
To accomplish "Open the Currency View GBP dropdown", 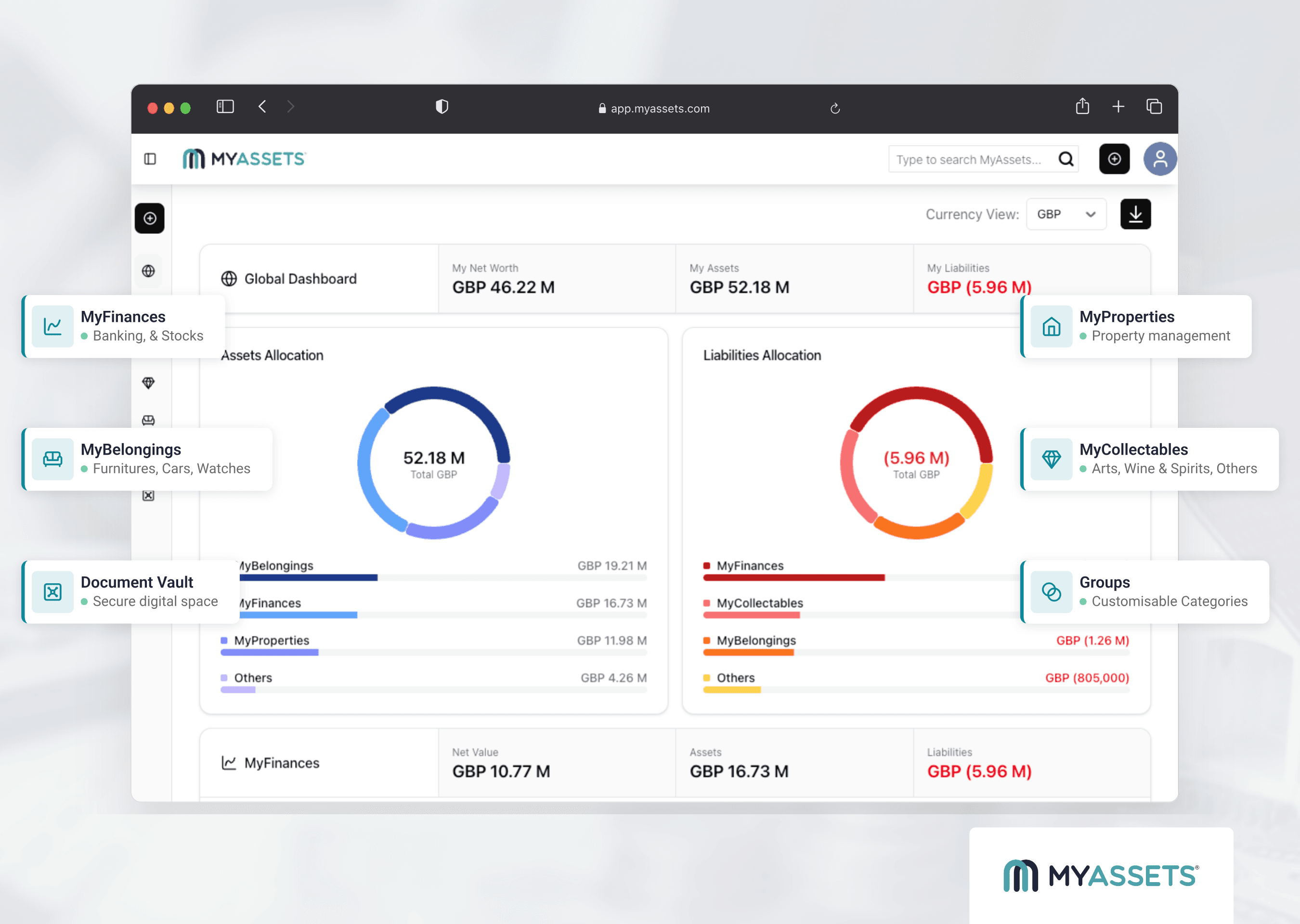I will tap(1066, 214).
